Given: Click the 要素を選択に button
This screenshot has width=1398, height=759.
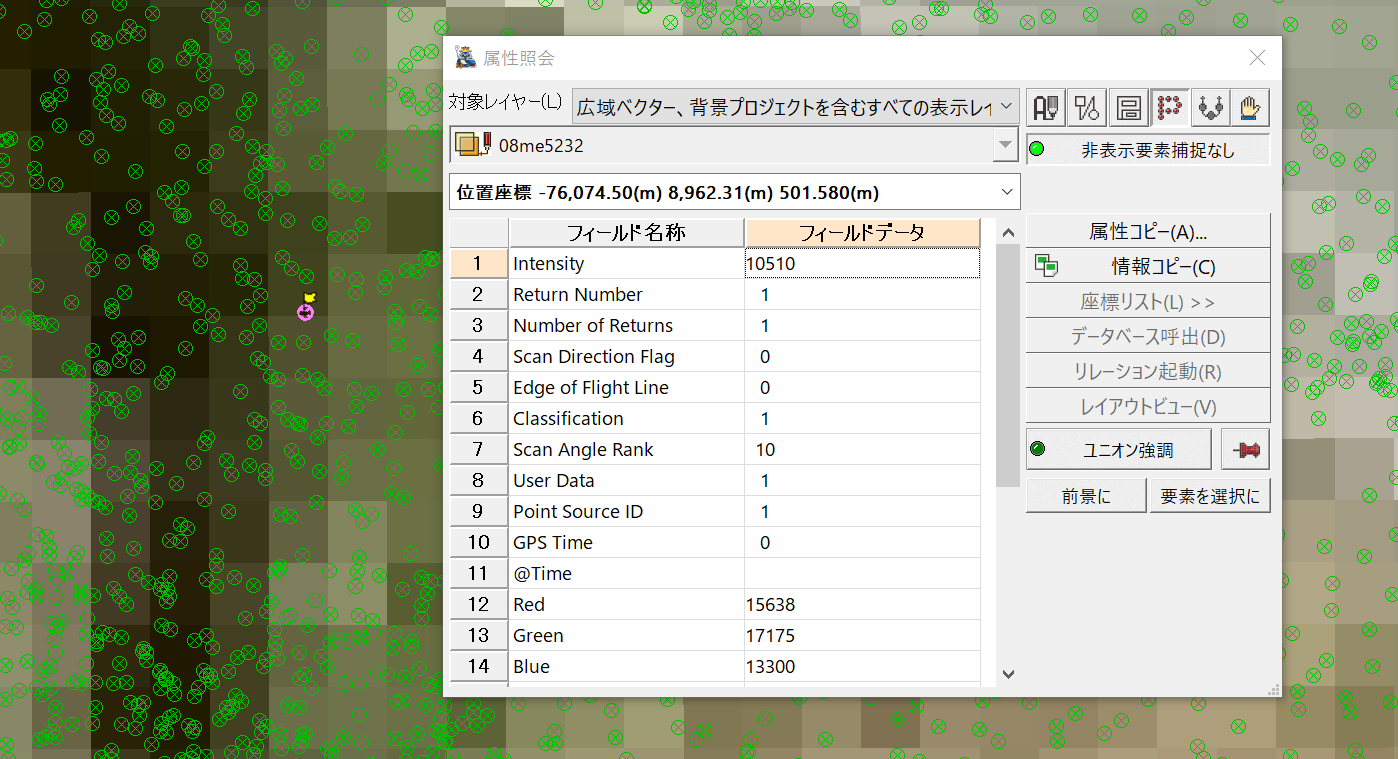Looking at the screenshot, I should coord(1210,496).
